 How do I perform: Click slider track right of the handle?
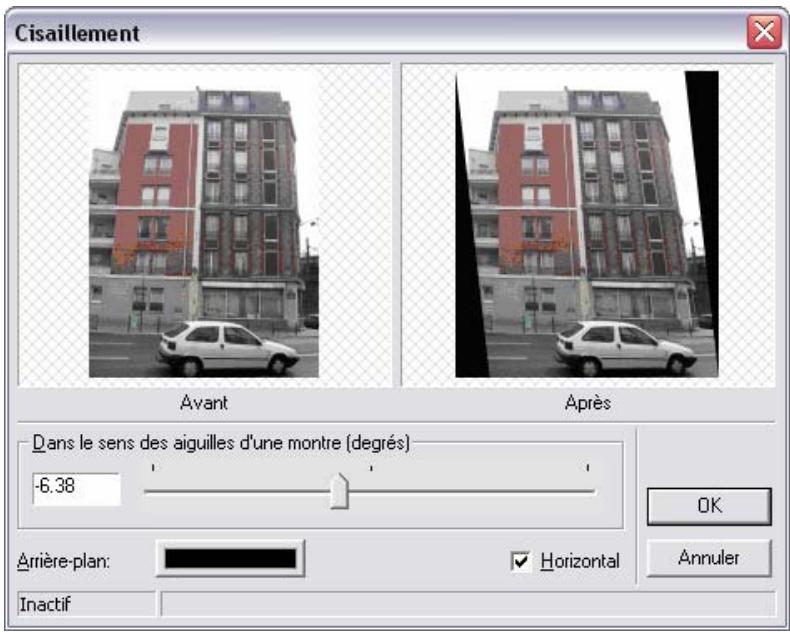click(470, 491)
